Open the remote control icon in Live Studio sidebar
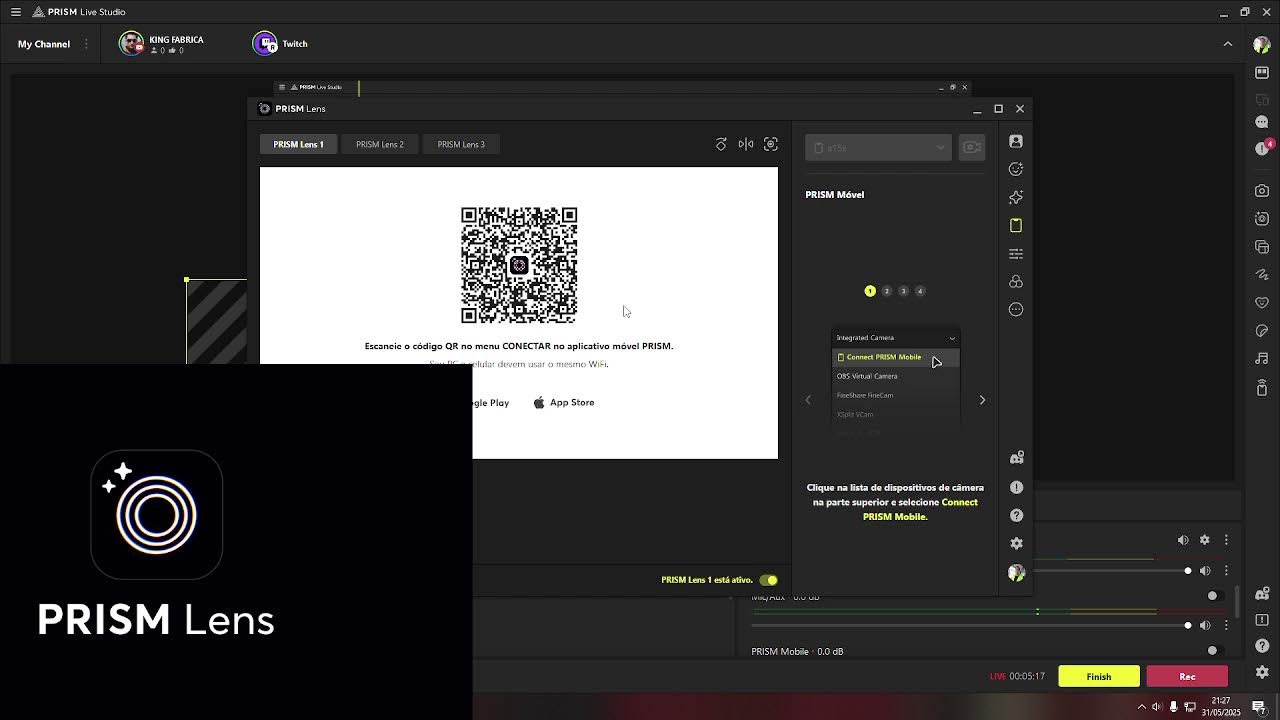The width and height of the screenshot is (1280, 720). click(1262, 387)
